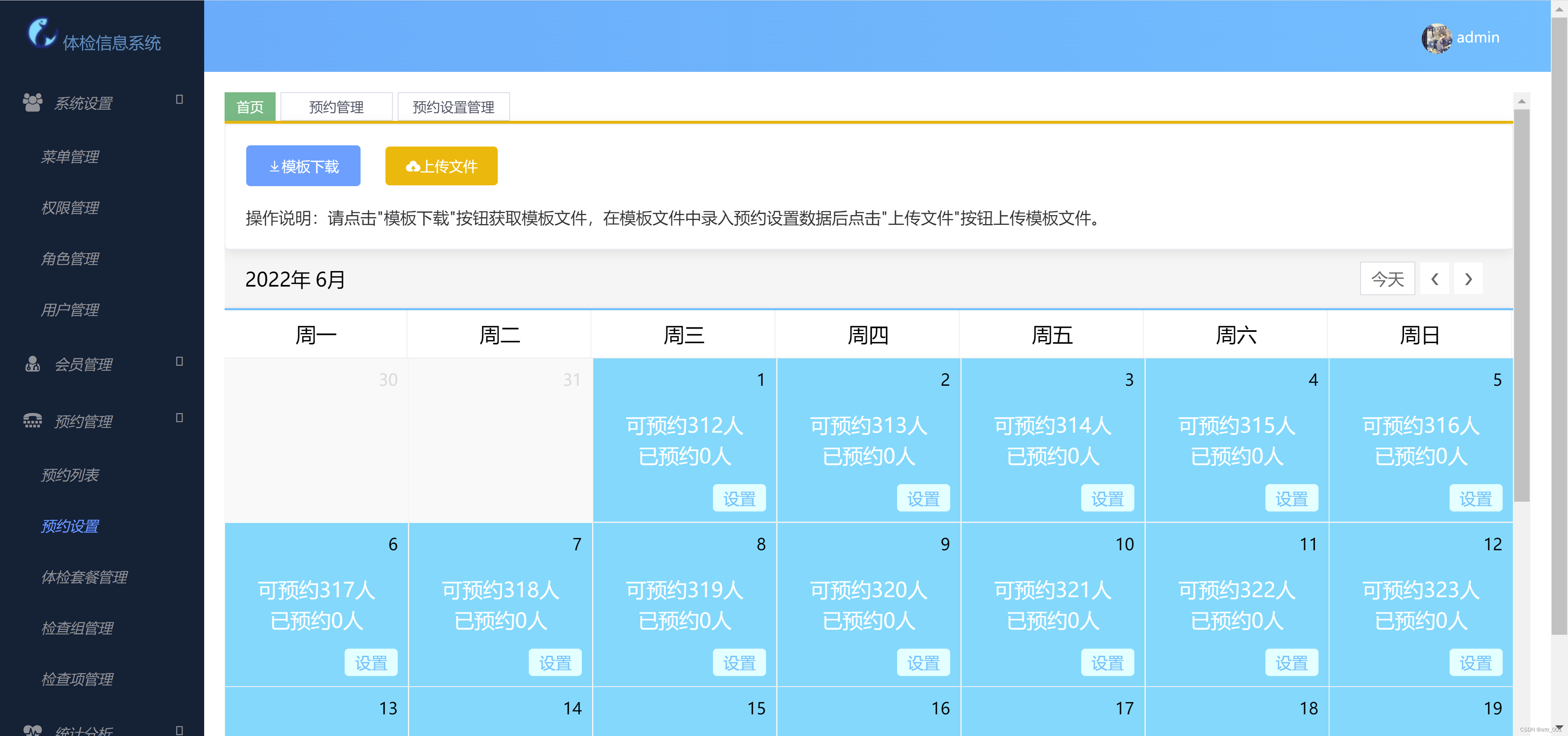Jump to today with 今天 button
This screenshot has height=736, width=1568.
pyautogui.click(x=1387, y=279)
